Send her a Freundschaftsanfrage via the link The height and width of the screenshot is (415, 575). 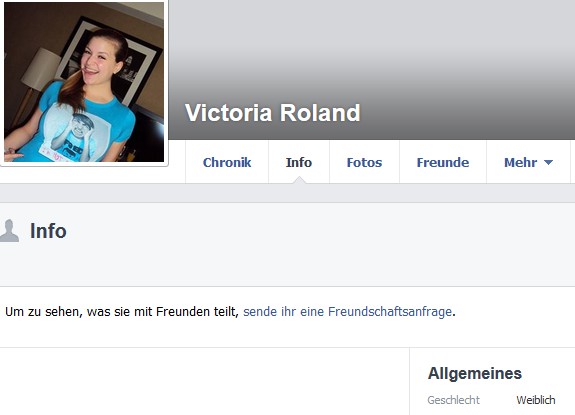click(347, 312)
